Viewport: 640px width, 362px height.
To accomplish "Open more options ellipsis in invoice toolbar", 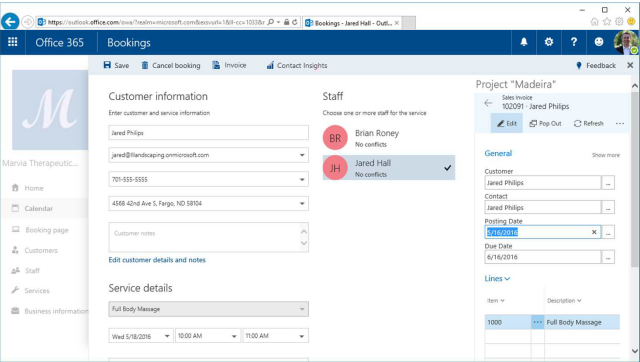I will point(620,123).
